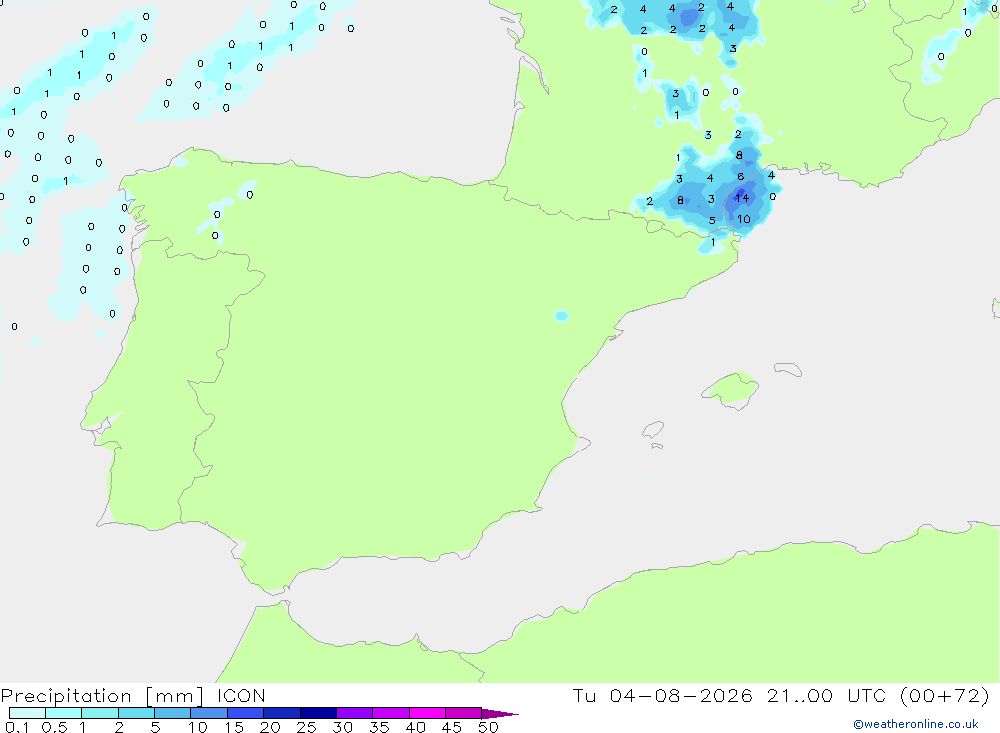
Task: Pick the 5–10 mm legend color box
Action: (173, 713)
